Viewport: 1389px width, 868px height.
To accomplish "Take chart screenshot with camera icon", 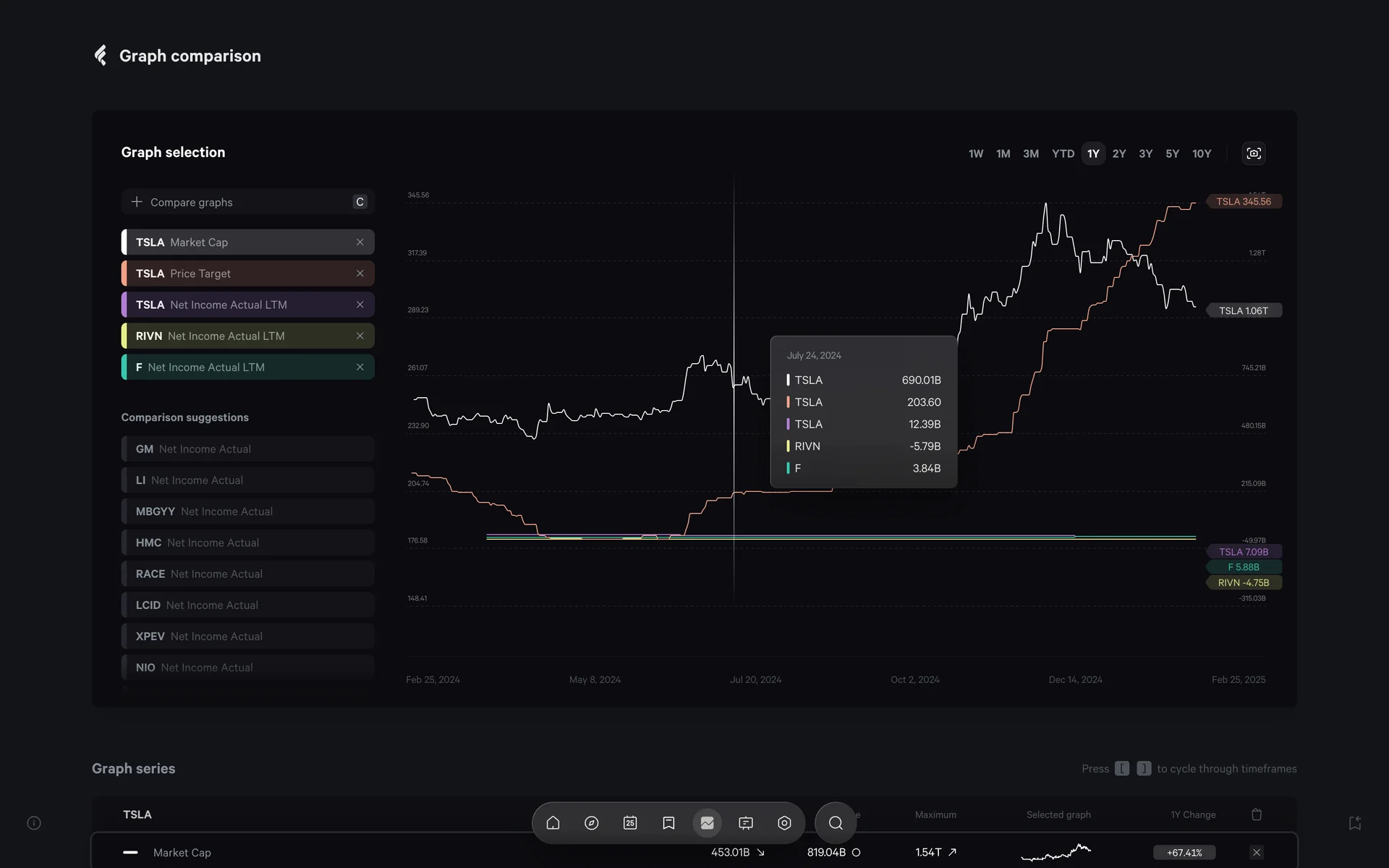I will tap(1254, 153).
